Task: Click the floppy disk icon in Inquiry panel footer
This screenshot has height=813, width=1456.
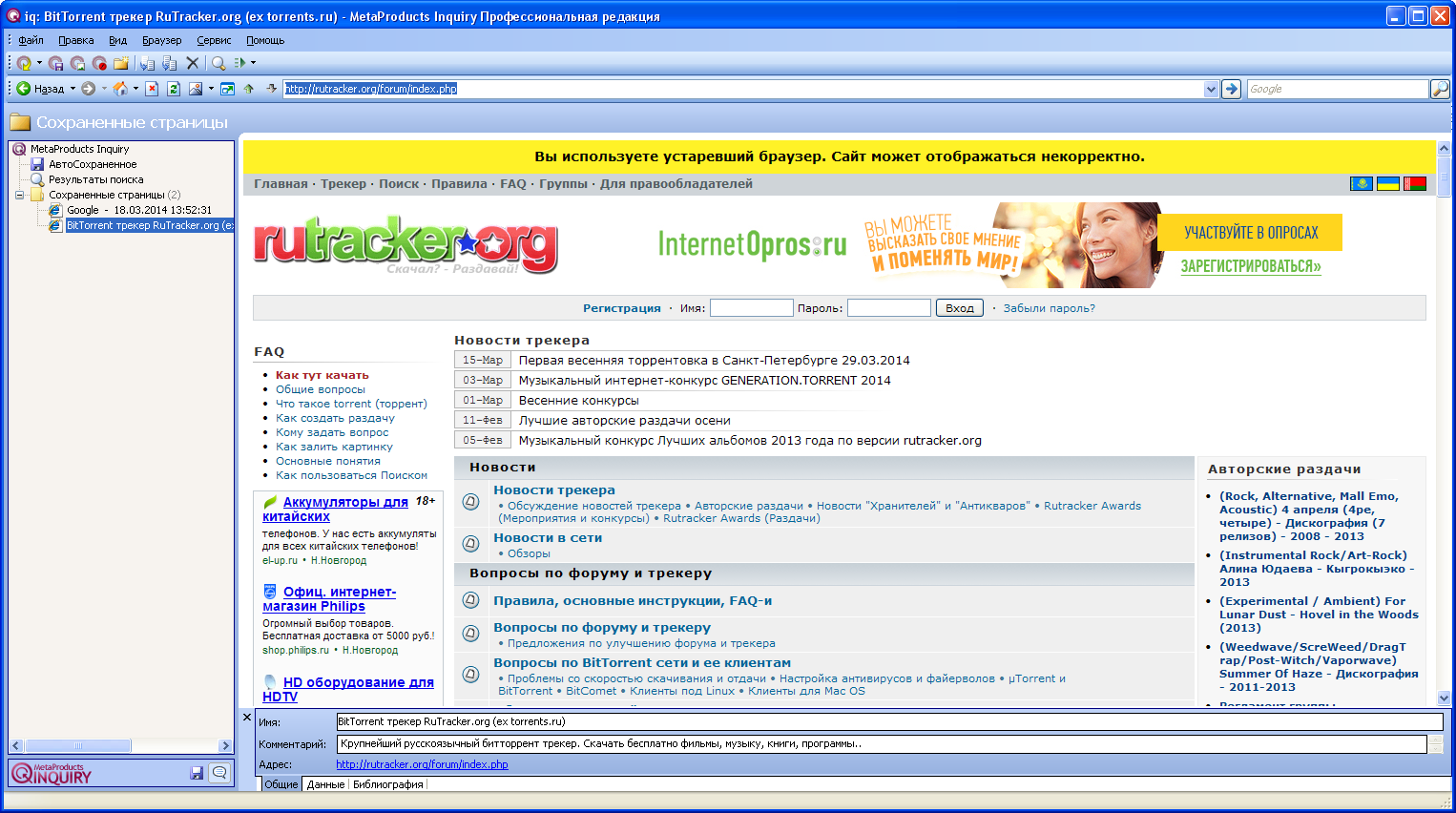Action: (197, 773)
